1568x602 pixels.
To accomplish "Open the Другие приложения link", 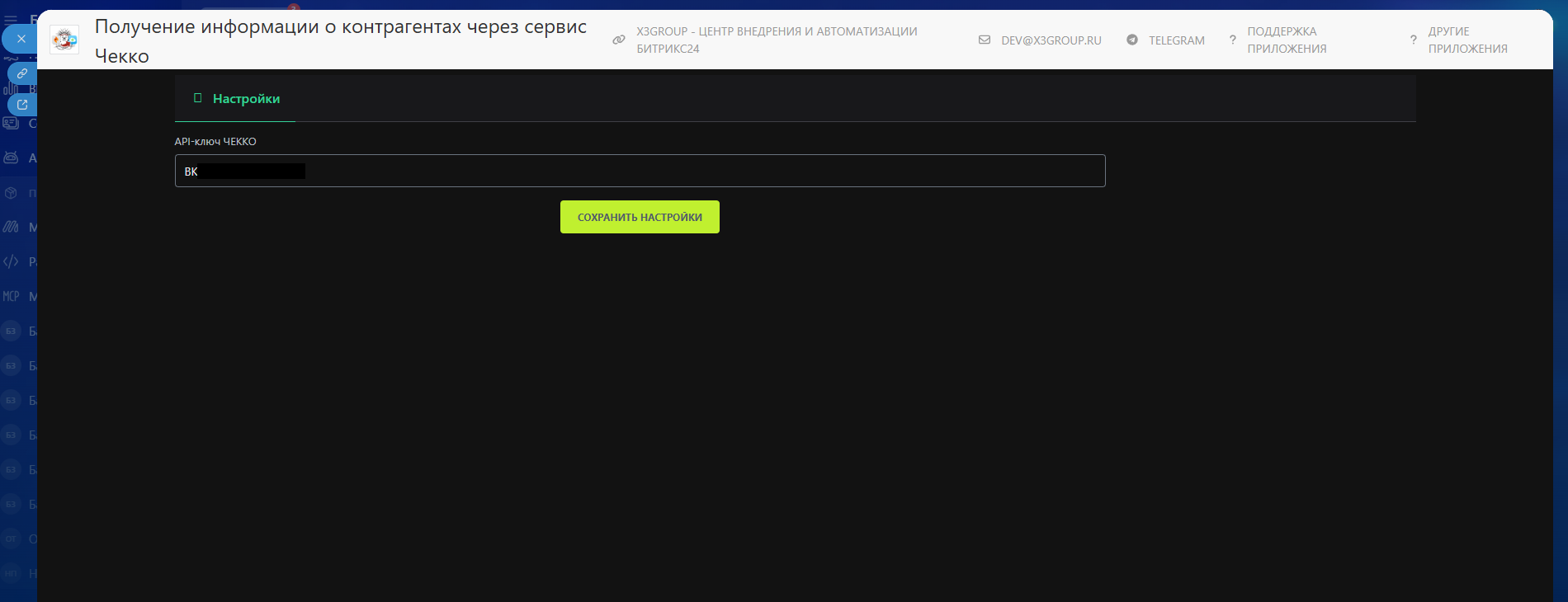I will click(1468, 40).
